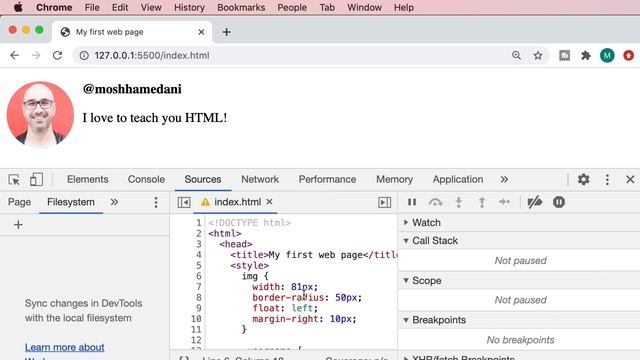The width and height of the screenshot is (640, 360).
Task: Select the Sources tab
Action: point(203,180)
